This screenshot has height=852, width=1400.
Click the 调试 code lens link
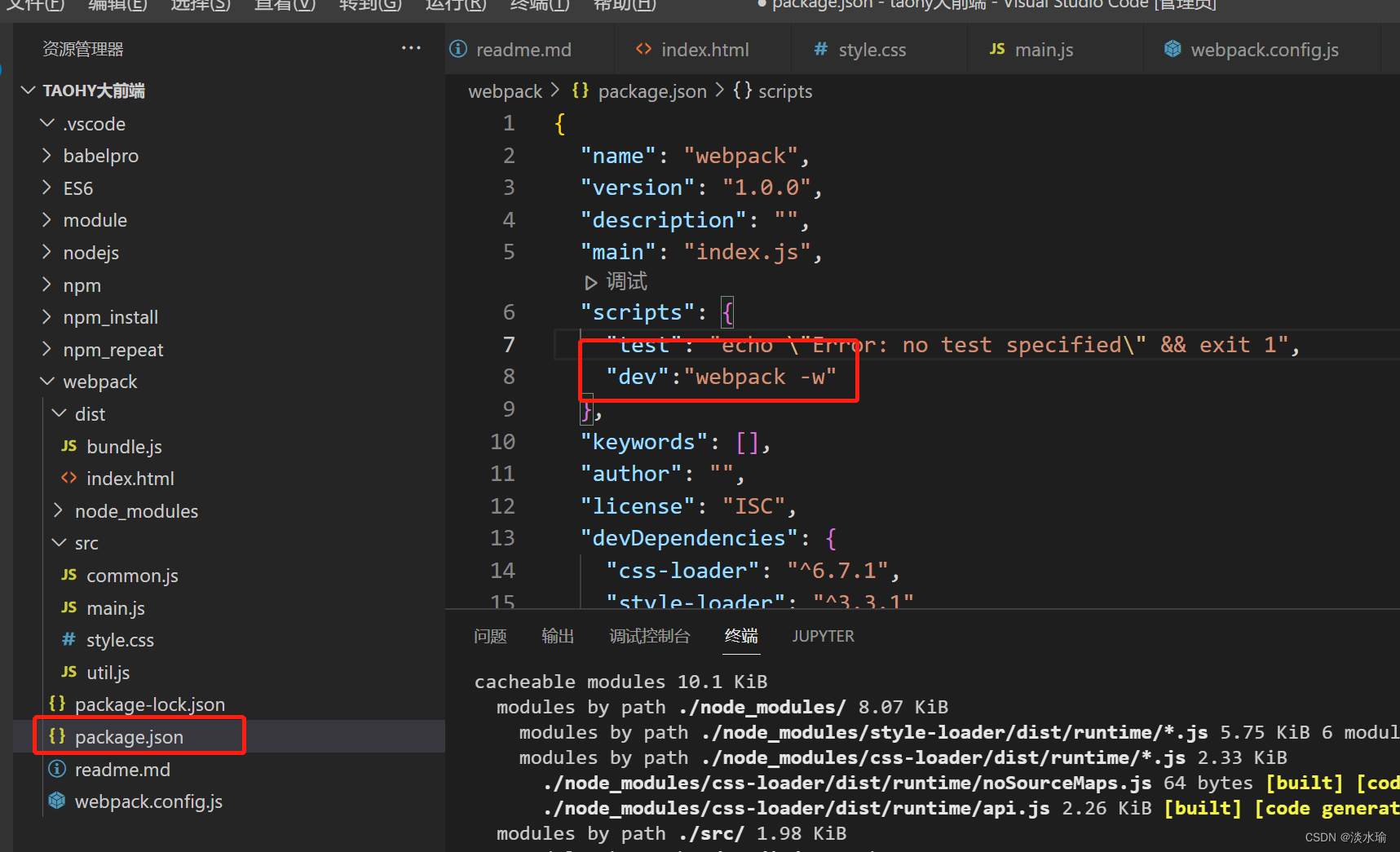click(626, 282)
